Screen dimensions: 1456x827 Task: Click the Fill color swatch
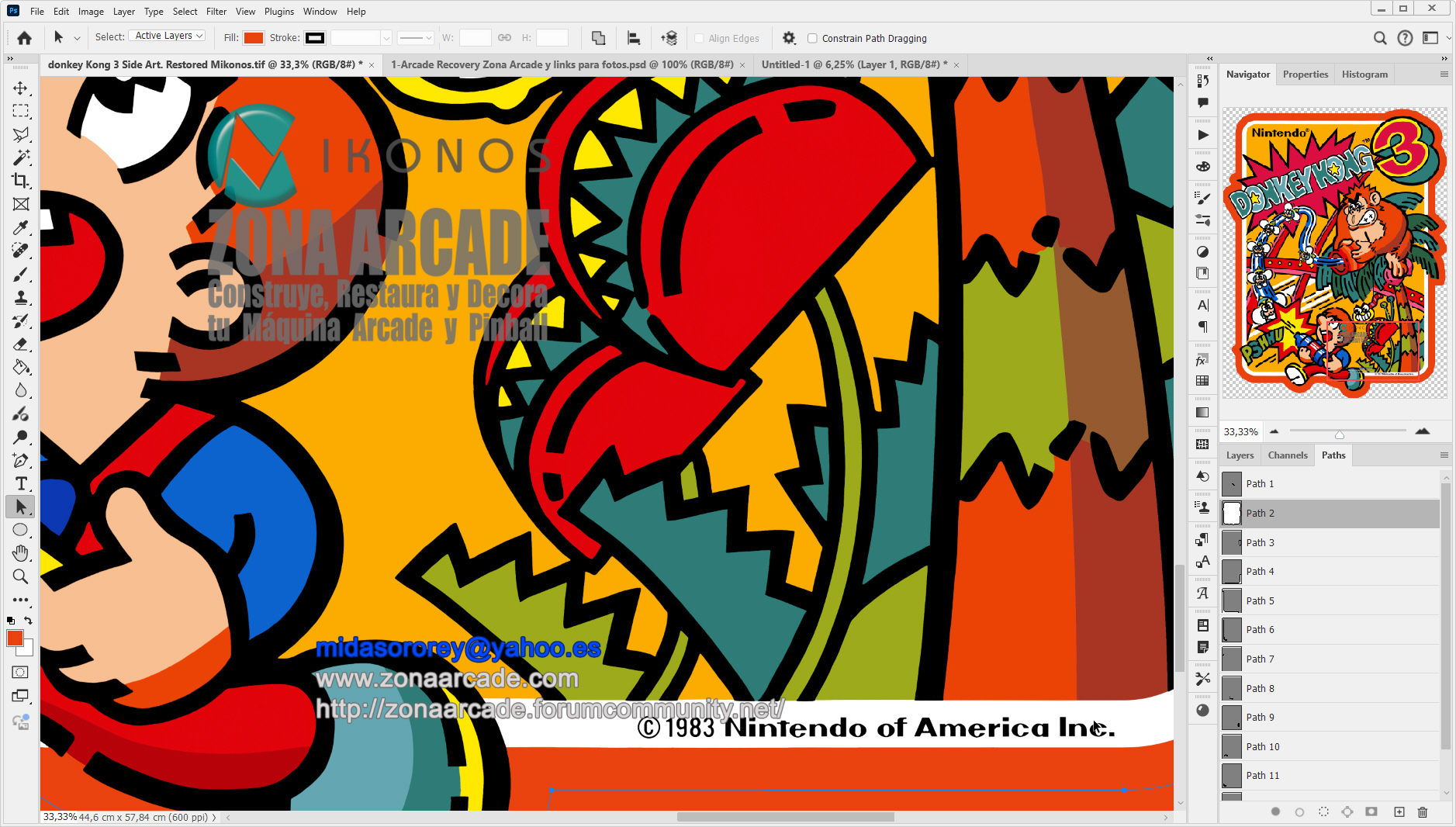click(254, 38)
